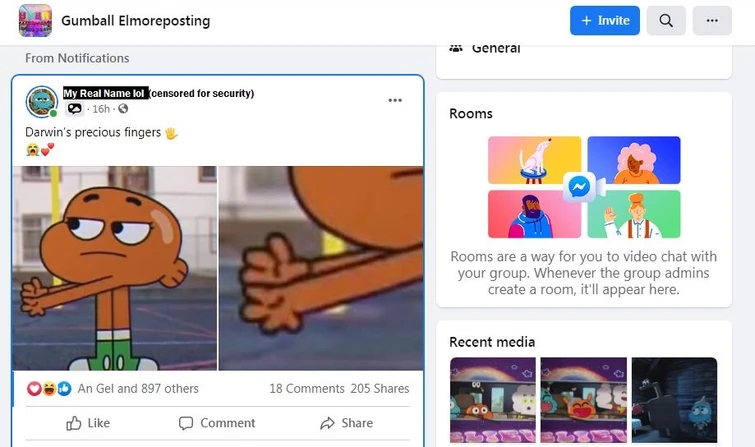Viewport: 755px width, 447px height.
Task: Click the blue thumbs-up reaction icon
Action: click(64, 388)
